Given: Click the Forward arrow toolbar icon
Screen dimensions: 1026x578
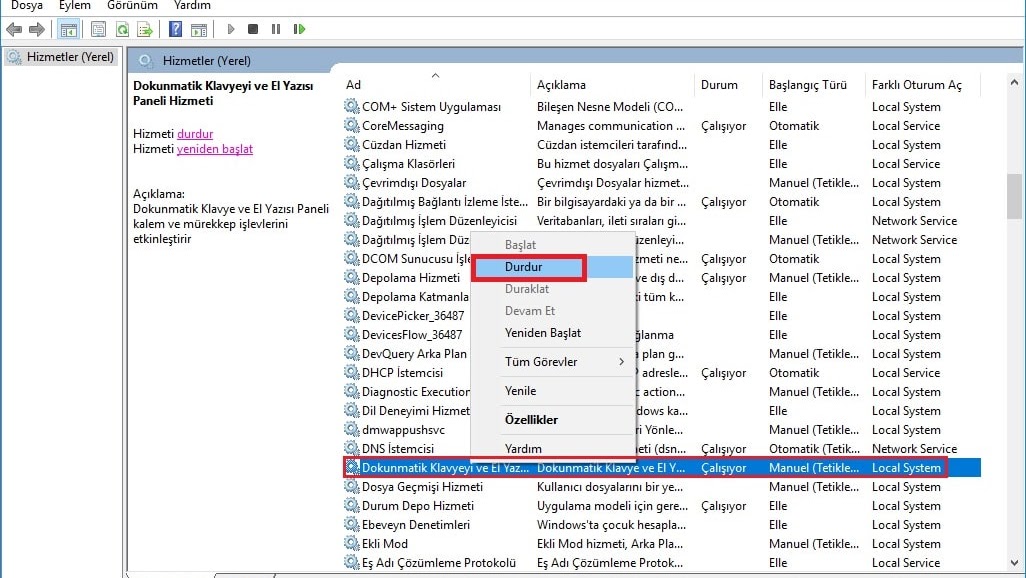Looking at the screenshot, I should click(37, 29).
